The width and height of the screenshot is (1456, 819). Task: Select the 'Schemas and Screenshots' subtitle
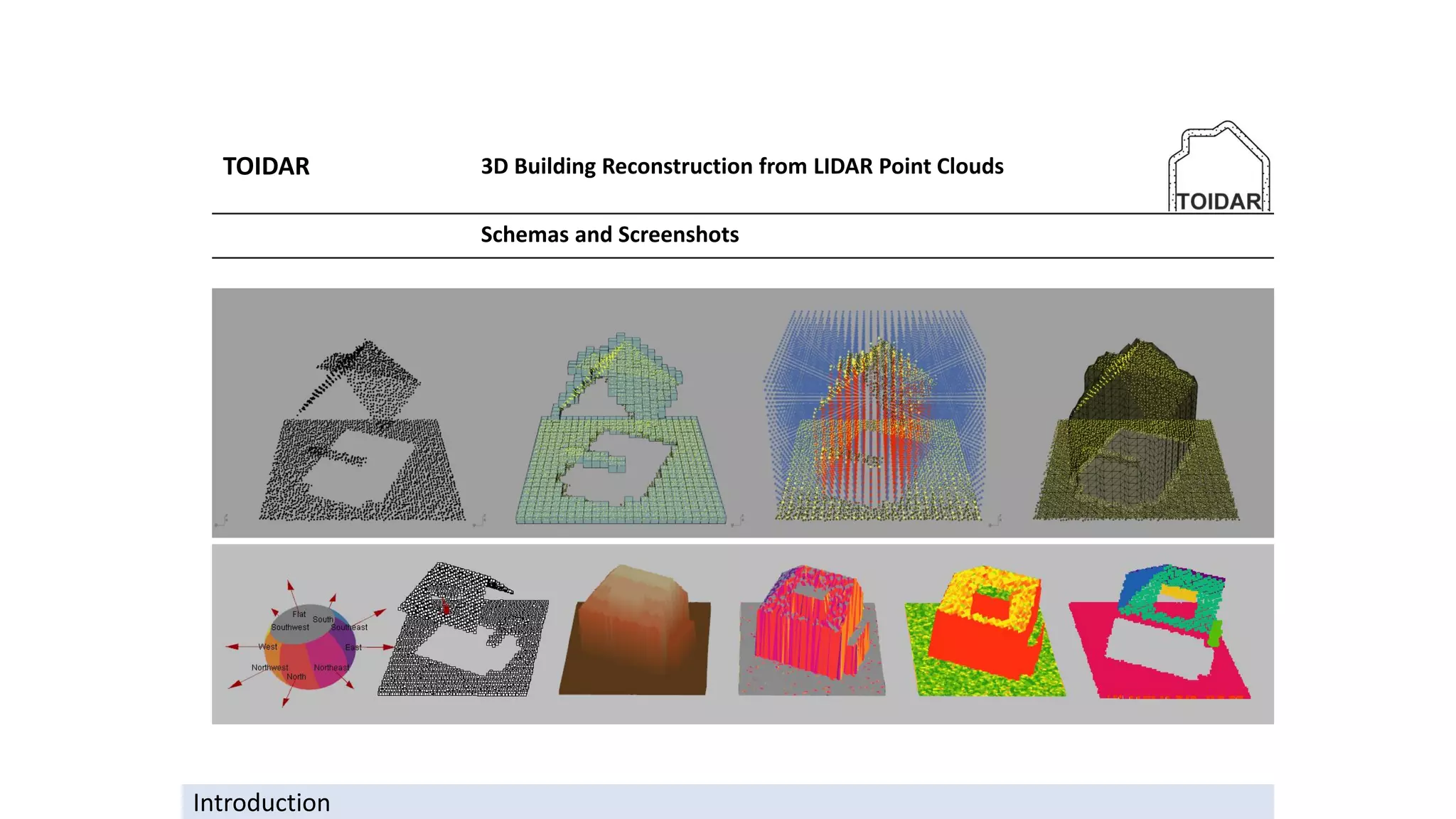(609, 235)
